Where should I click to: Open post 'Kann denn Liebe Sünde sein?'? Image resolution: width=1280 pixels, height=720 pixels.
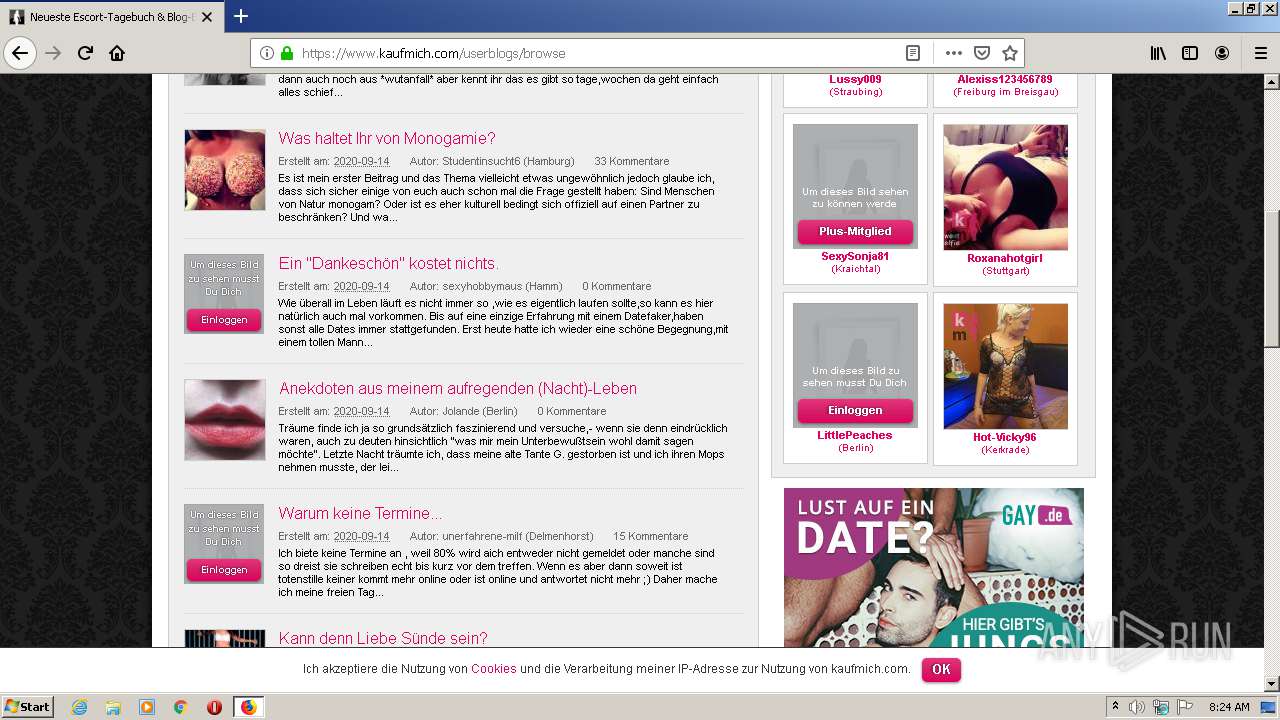coord(383,638)
